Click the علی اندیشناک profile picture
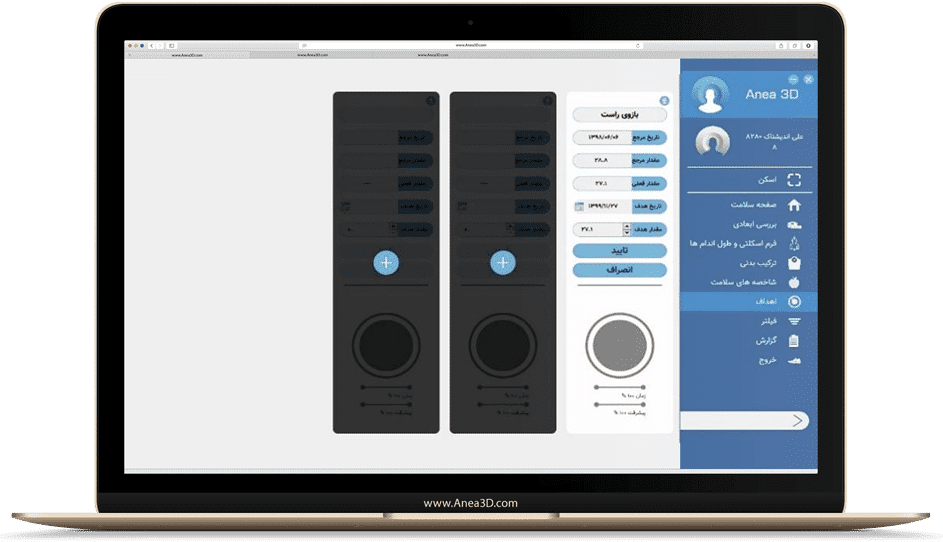The width and height of the screenshot is (943, 542). coord(713,143)
